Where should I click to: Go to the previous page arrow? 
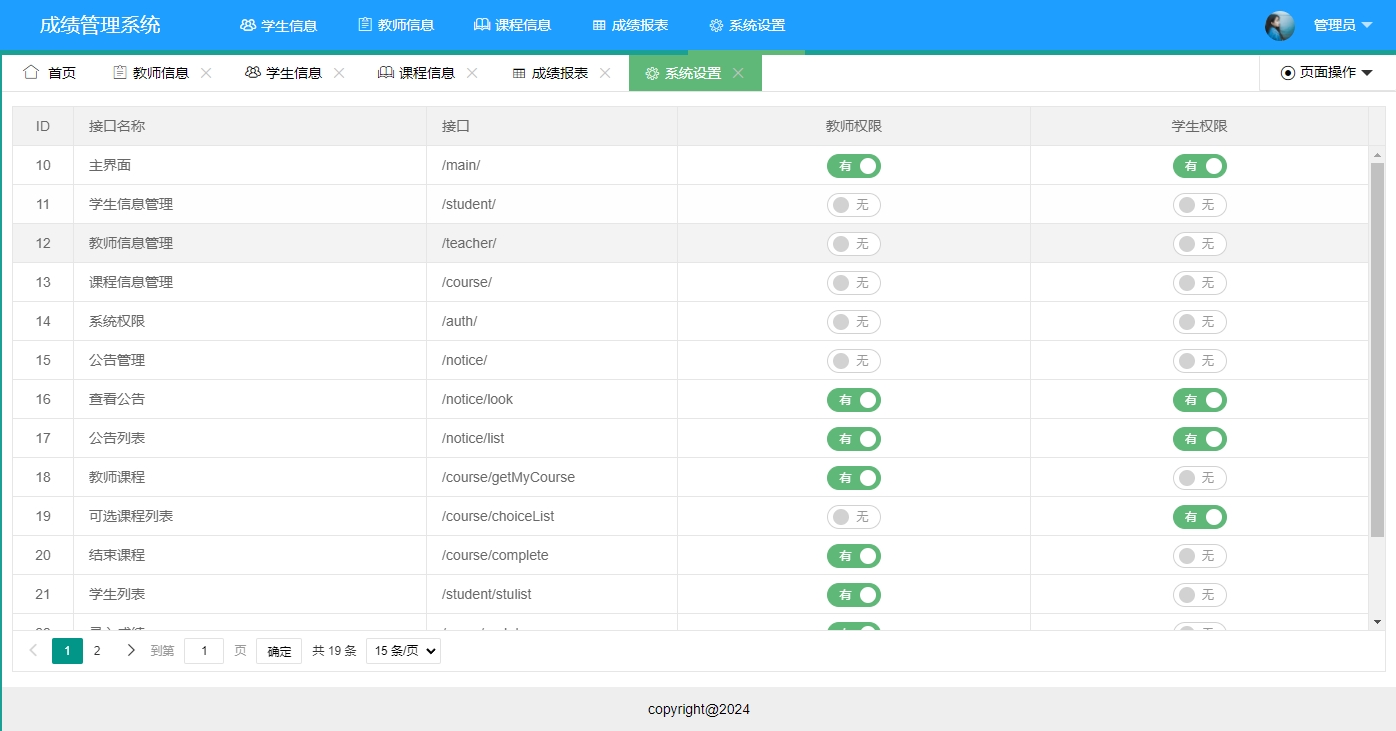tap(33, 651)
